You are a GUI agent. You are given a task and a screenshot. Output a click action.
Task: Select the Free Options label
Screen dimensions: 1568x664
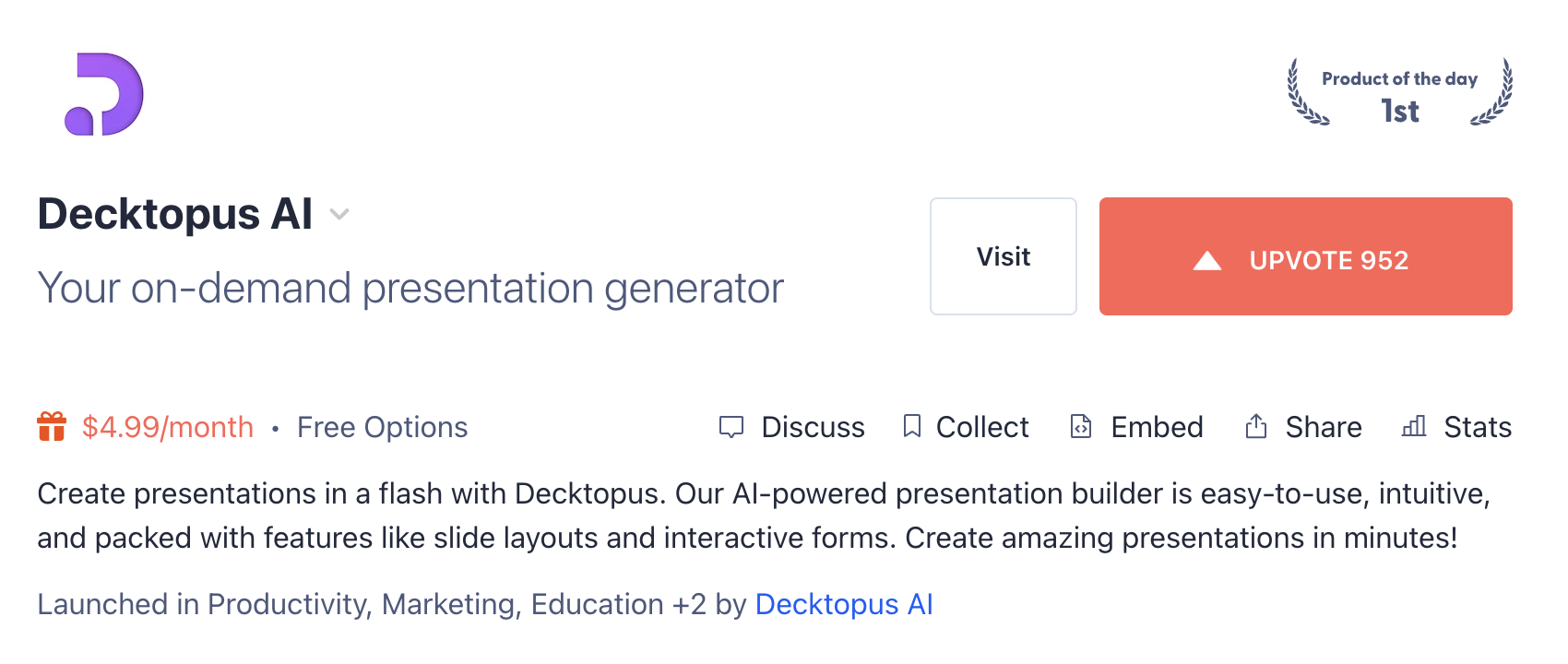382,427
